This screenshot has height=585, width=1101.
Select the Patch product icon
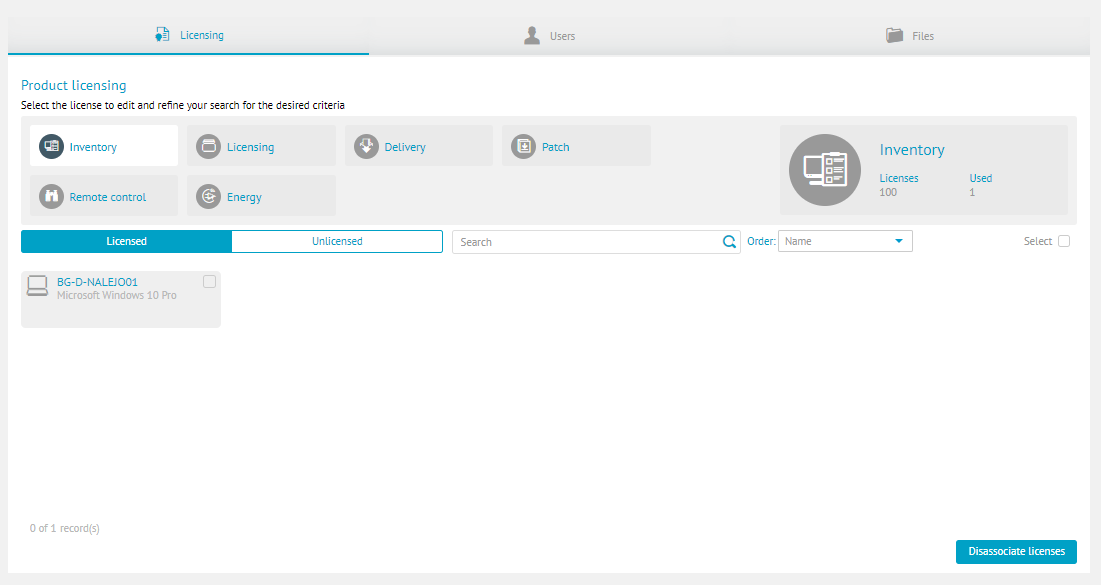[x=523, y=146]
